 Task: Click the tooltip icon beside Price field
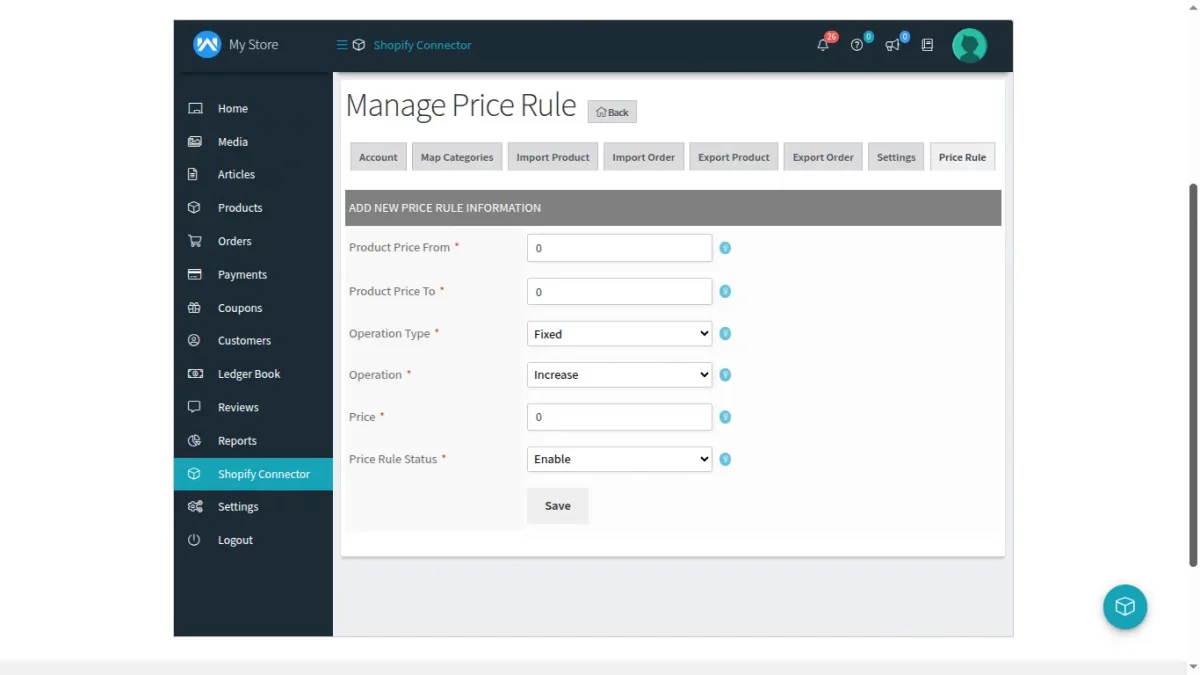[724, 416]
